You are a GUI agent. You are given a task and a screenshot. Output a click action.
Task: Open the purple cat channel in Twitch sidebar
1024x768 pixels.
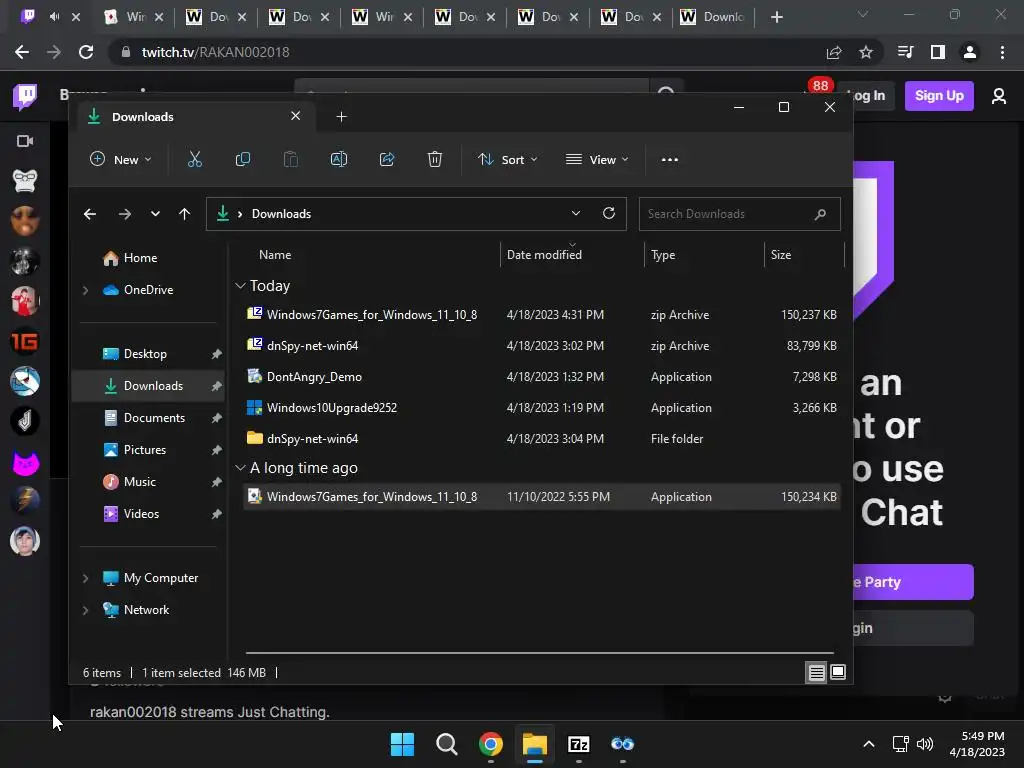point(25,462)
